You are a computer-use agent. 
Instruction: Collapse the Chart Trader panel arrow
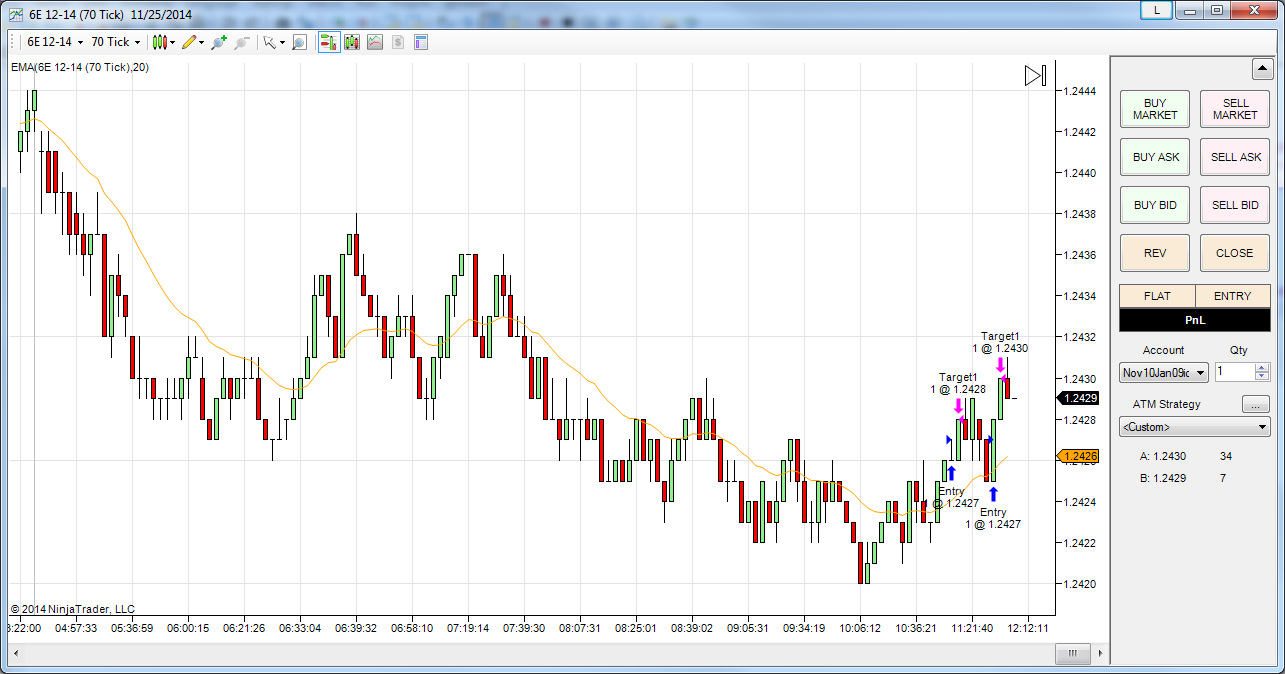[1261, 70]
